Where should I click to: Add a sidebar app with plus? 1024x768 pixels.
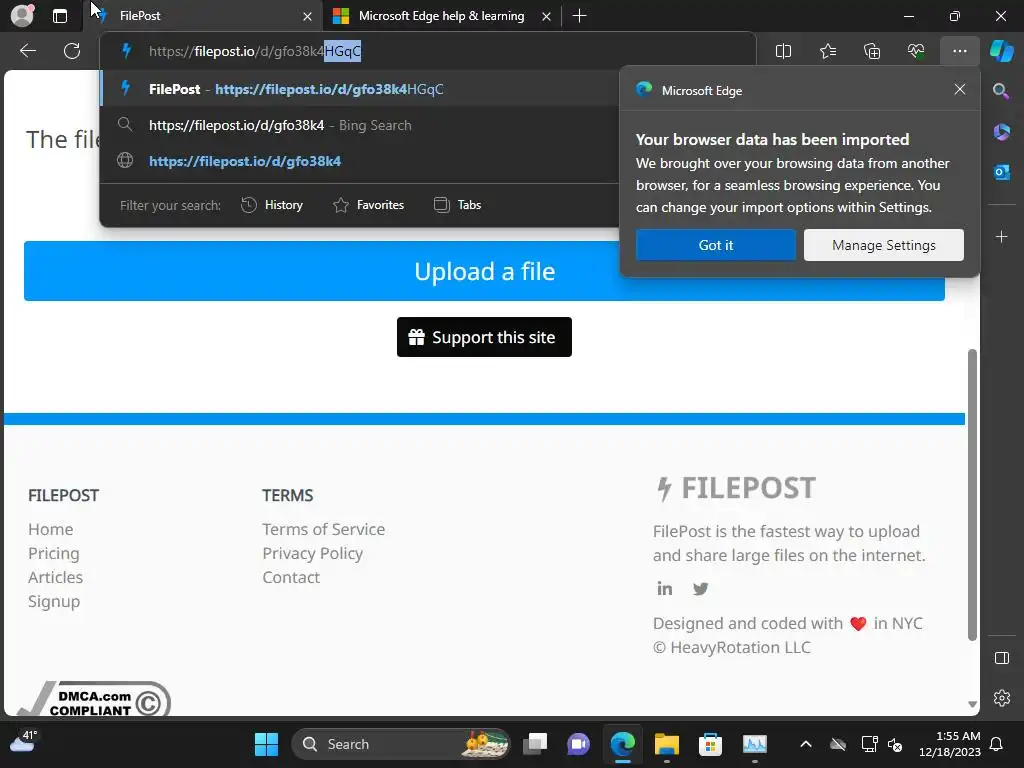coord(1001,236)
